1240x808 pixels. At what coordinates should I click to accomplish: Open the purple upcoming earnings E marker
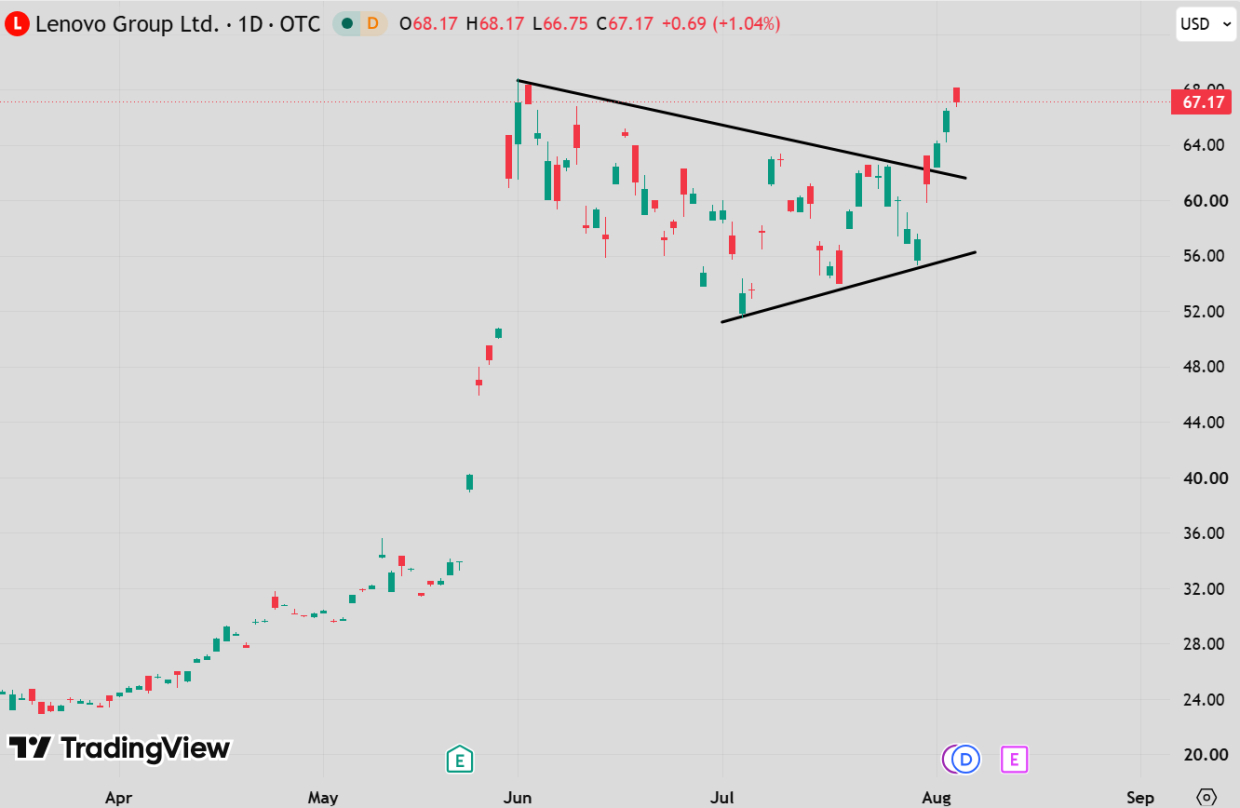tap(1014, 760)
